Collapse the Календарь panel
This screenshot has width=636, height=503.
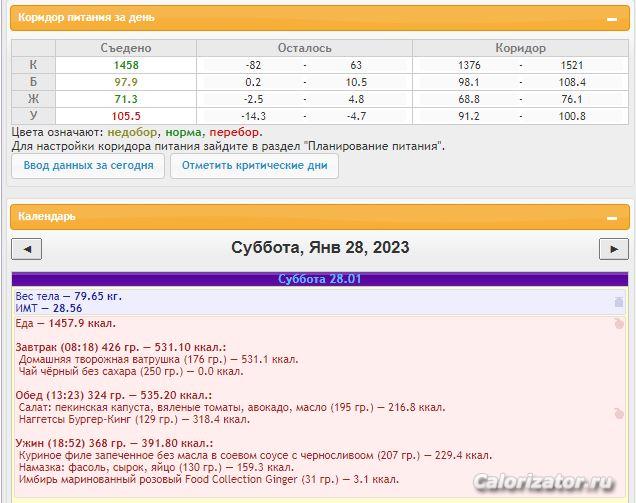pos(610,216)
